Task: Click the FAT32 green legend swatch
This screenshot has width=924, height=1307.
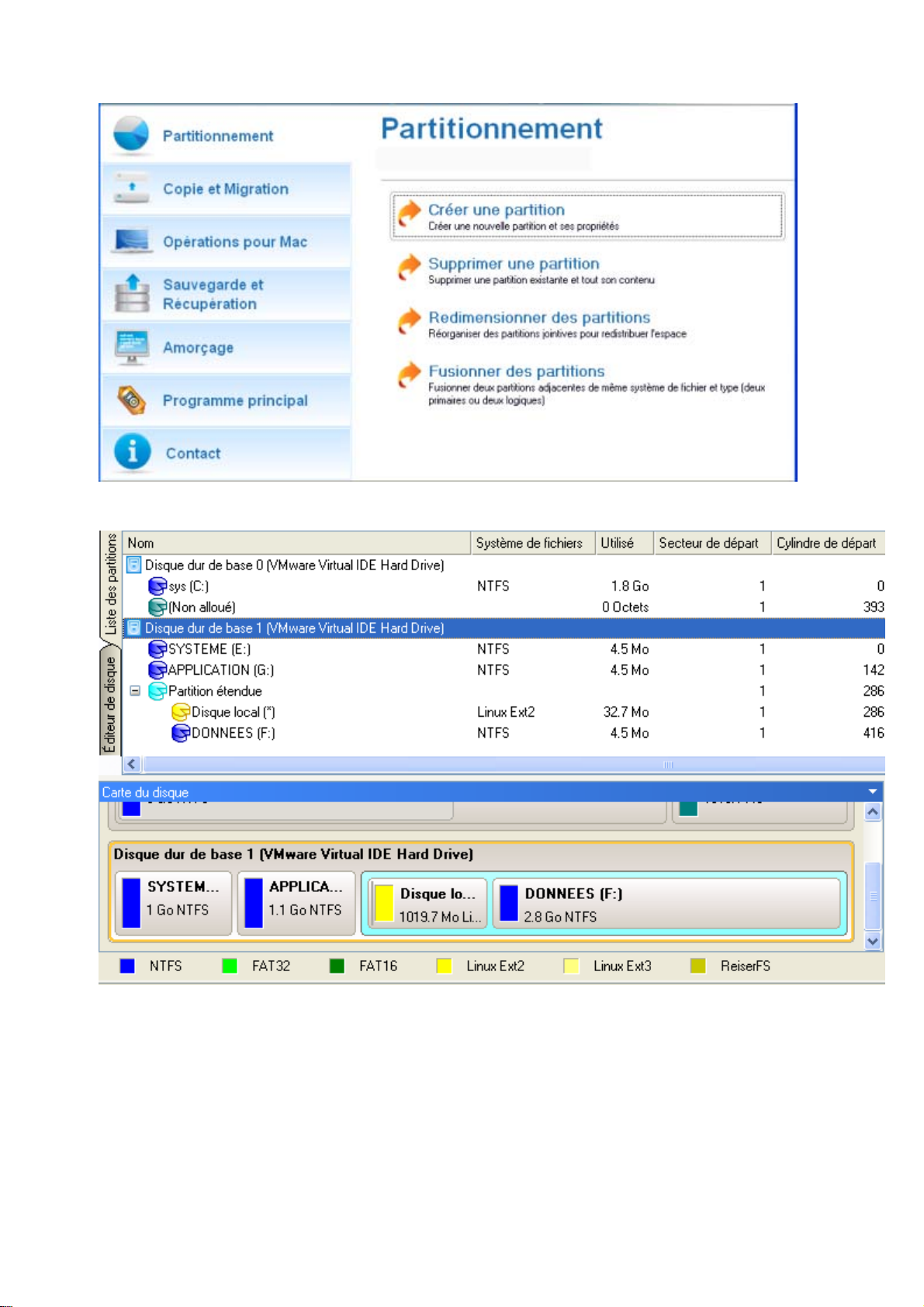Action: [x=230, y=966]
